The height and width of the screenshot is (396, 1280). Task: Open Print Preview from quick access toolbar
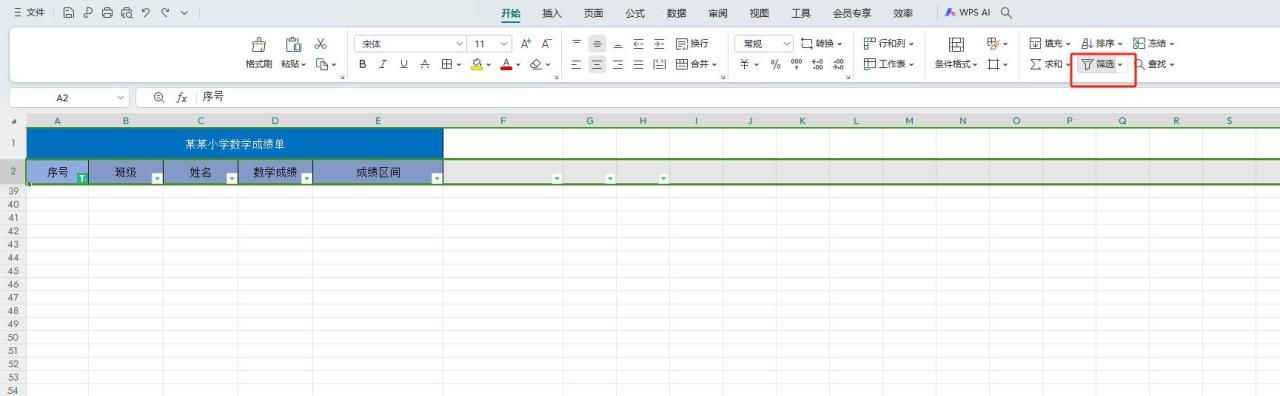click(x=126, y=13)
